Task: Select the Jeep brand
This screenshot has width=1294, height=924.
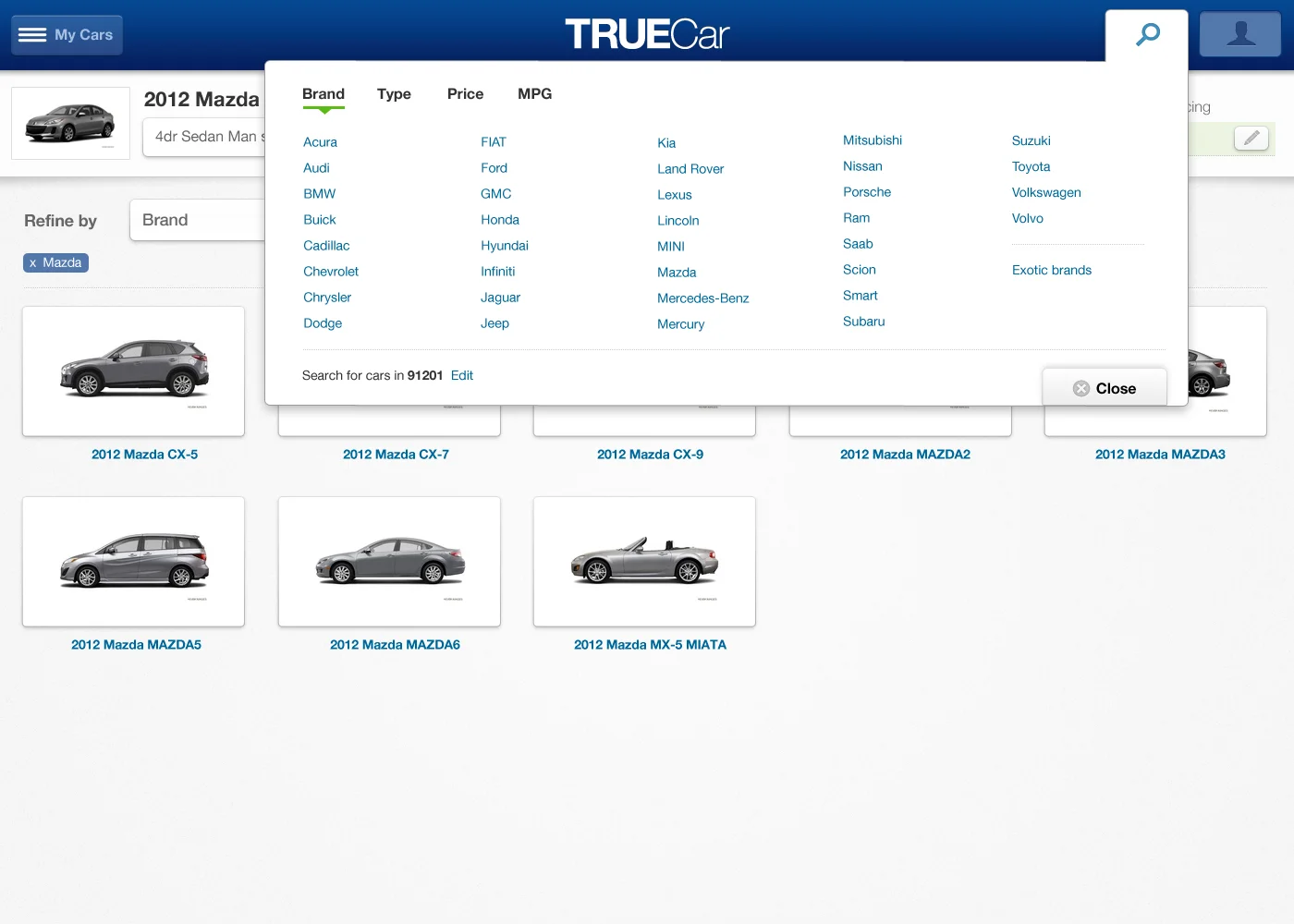Action: click(x=494, y=323)
